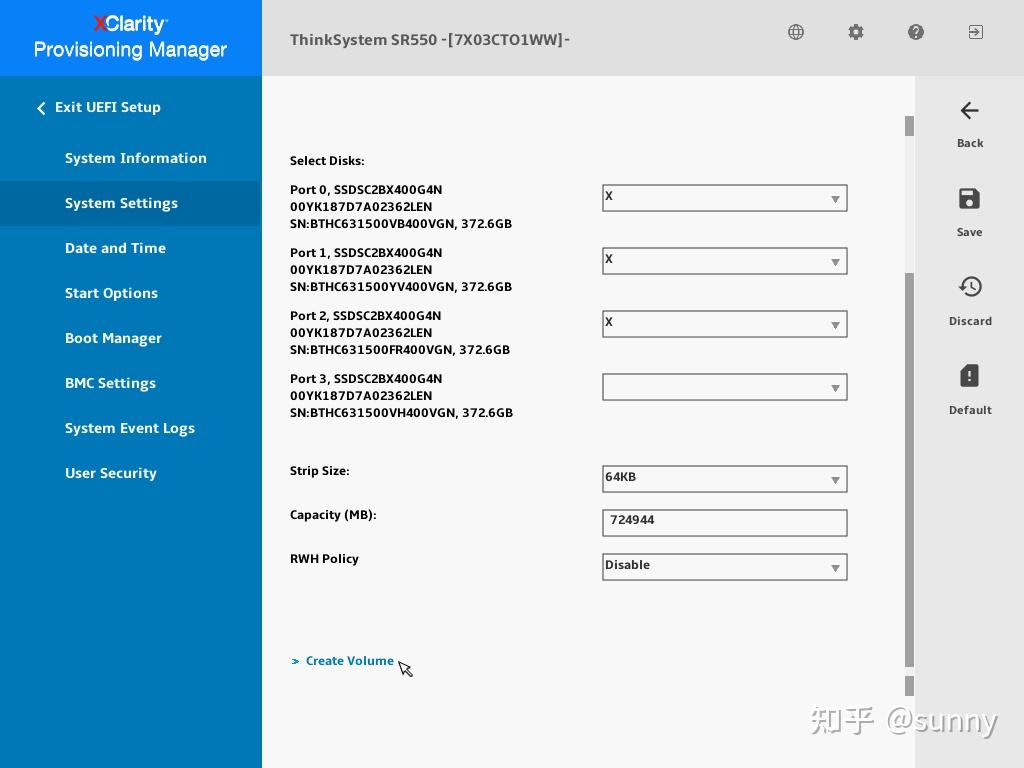Click the exit icon in the top right

[976, 32]
